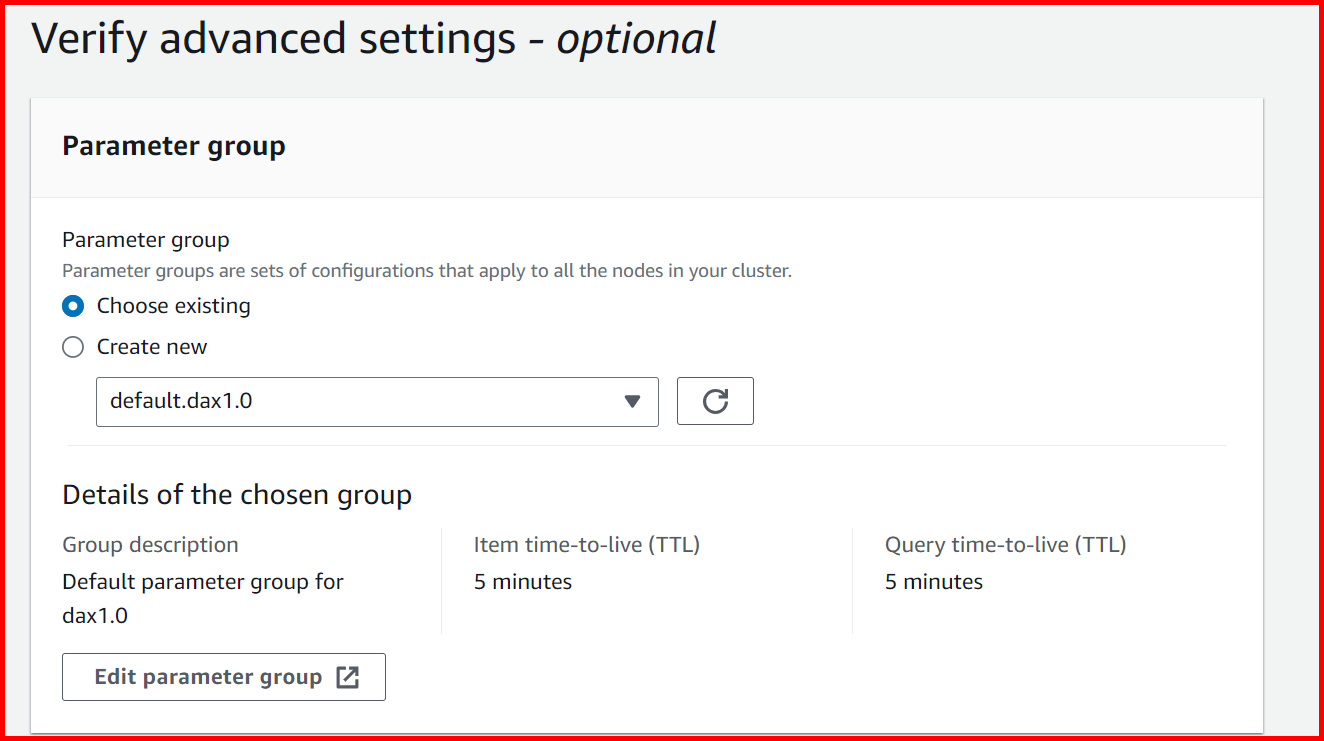
Task: Select the Choose existing radio button
Action: (x=72, y=306)
